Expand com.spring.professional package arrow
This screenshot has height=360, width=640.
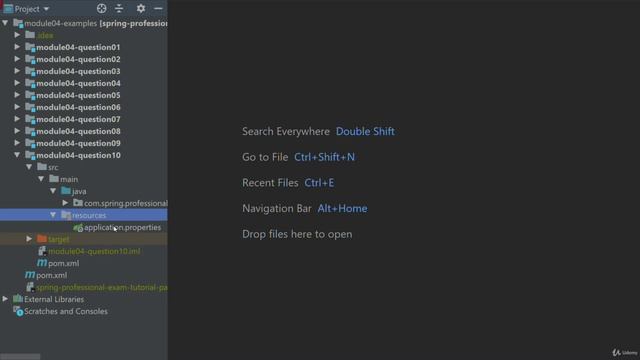tap(65, 203)
